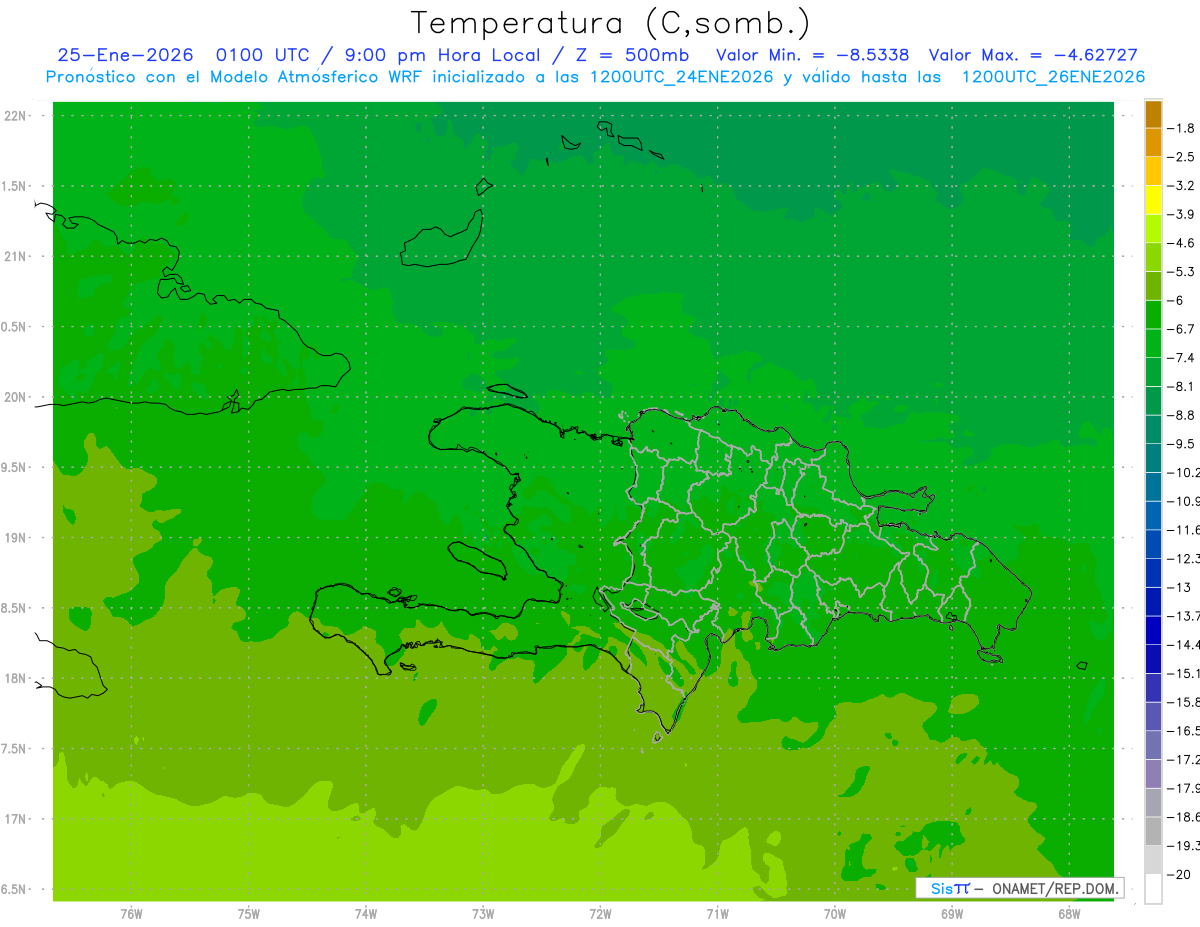Image resolution: width=1200 pixels, height=927 pixels.
Task: Click the "75W" longitude label
Action: pos(249,914)
